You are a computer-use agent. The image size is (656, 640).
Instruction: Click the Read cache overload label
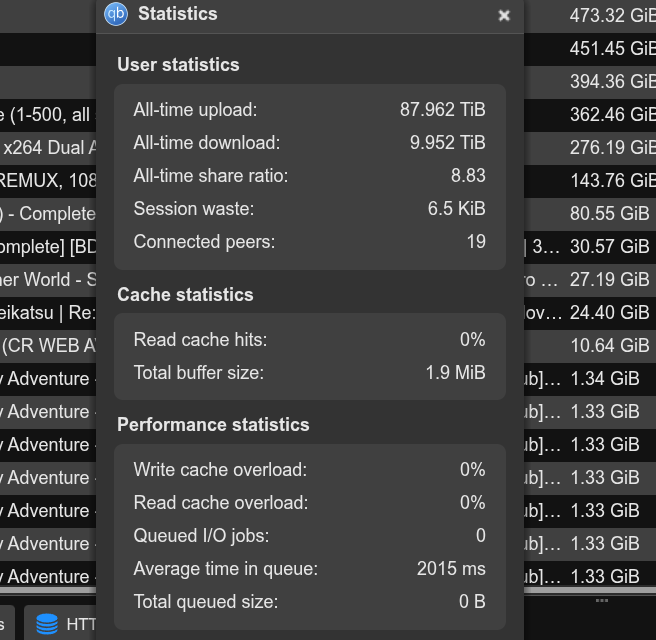pyautogui.click(x=221, y=502)
